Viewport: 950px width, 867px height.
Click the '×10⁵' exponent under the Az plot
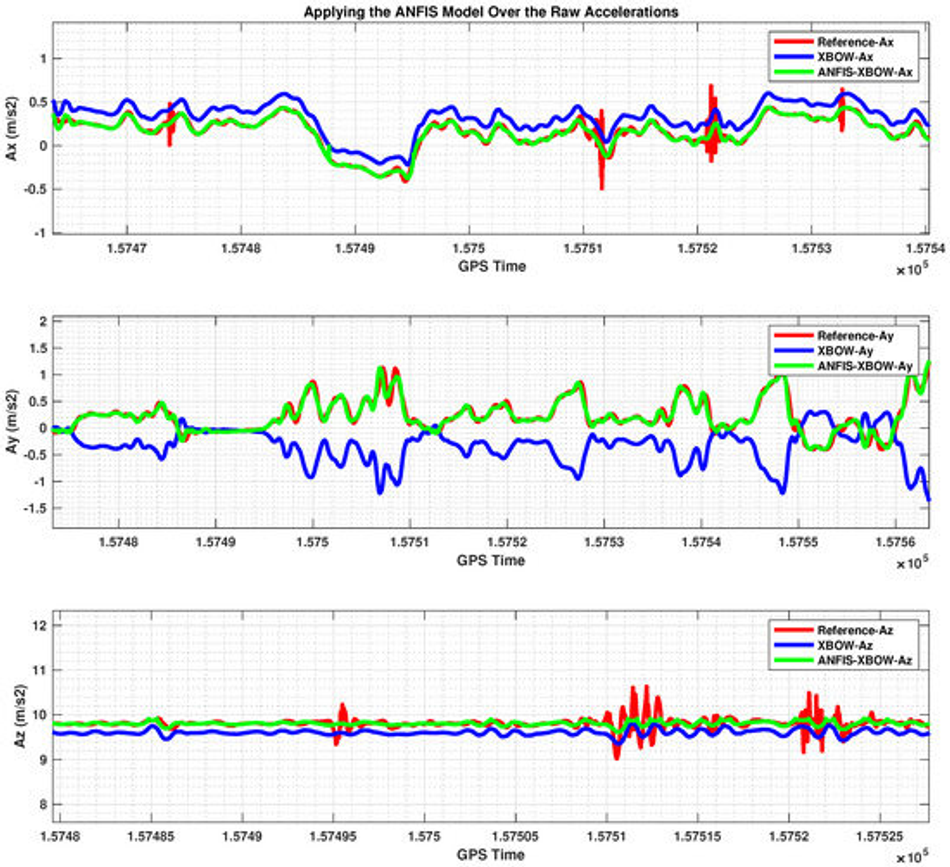912,858
